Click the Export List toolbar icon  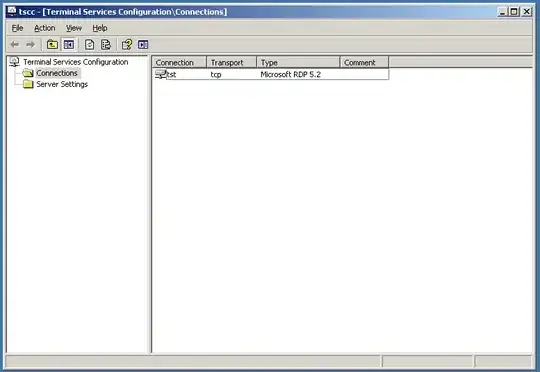[106, 44]
